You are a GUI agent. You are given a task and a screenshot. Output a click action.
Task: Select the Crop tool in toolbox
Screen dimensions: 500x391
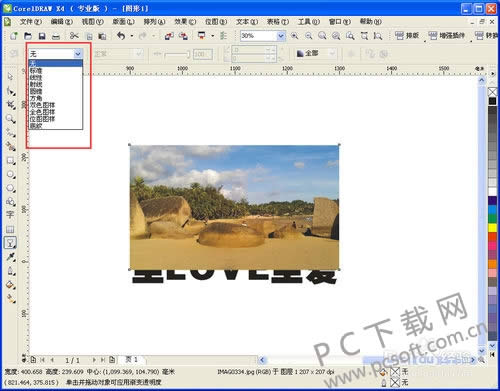point(10,105)
